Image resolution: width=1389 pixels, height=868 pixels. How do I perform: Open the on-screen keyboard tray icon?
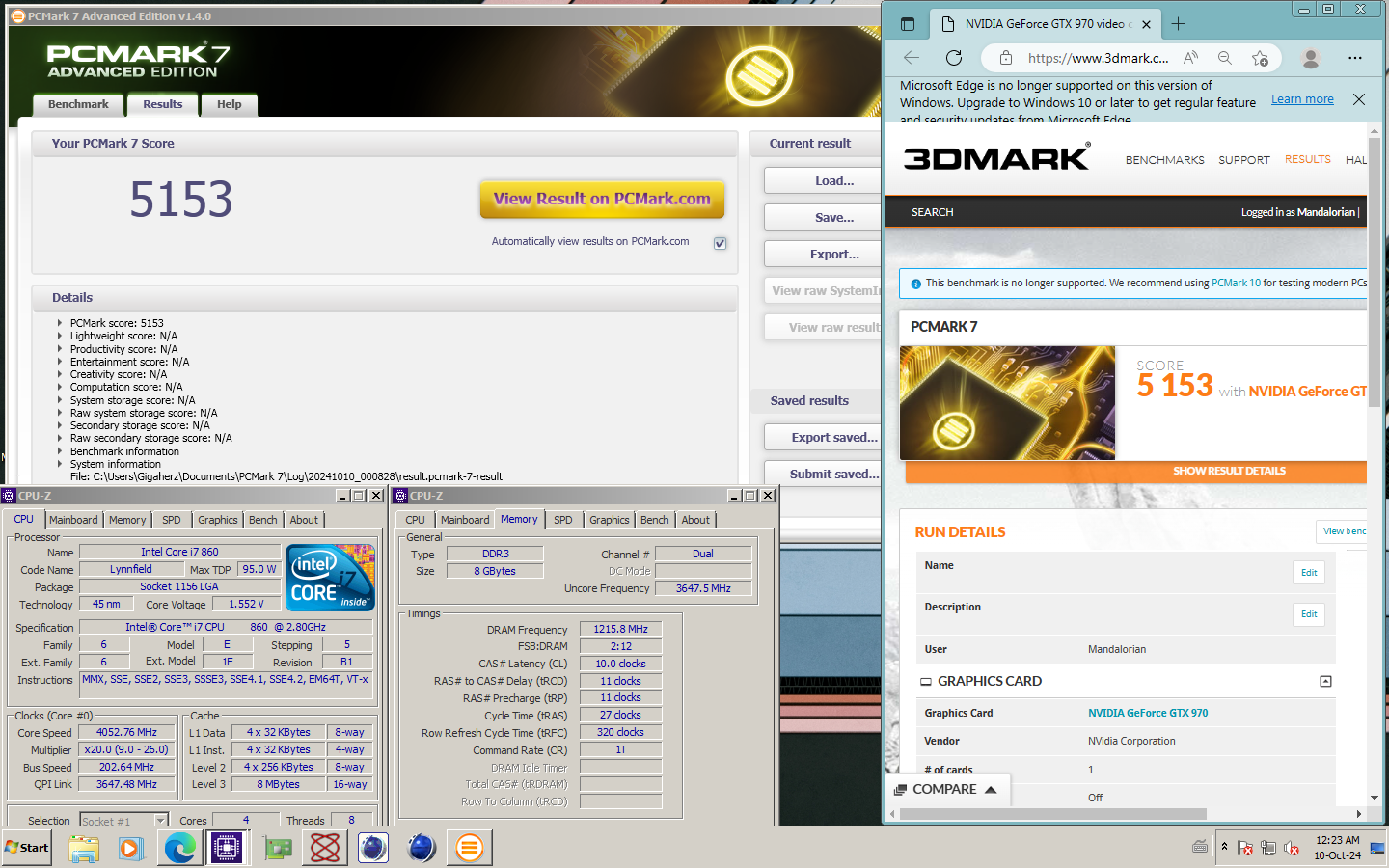[1200, 847]
